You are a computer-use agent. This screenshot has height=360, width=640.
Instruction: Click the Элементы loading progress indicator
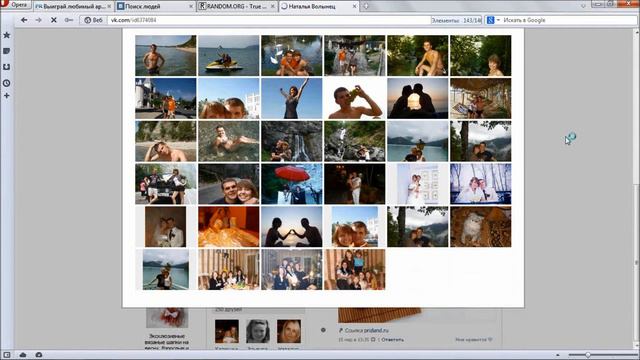456,20
